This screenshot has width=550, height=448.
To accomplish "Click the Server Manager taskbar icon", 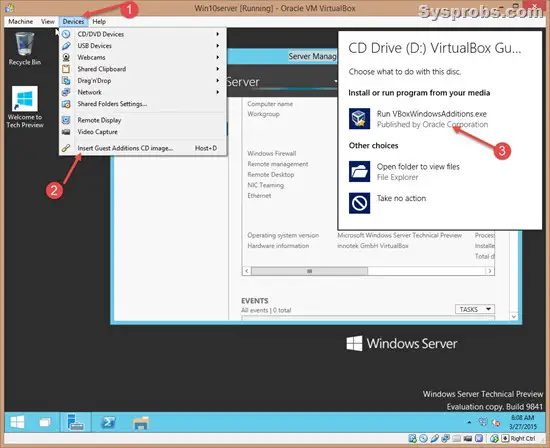I will [75, 422].
